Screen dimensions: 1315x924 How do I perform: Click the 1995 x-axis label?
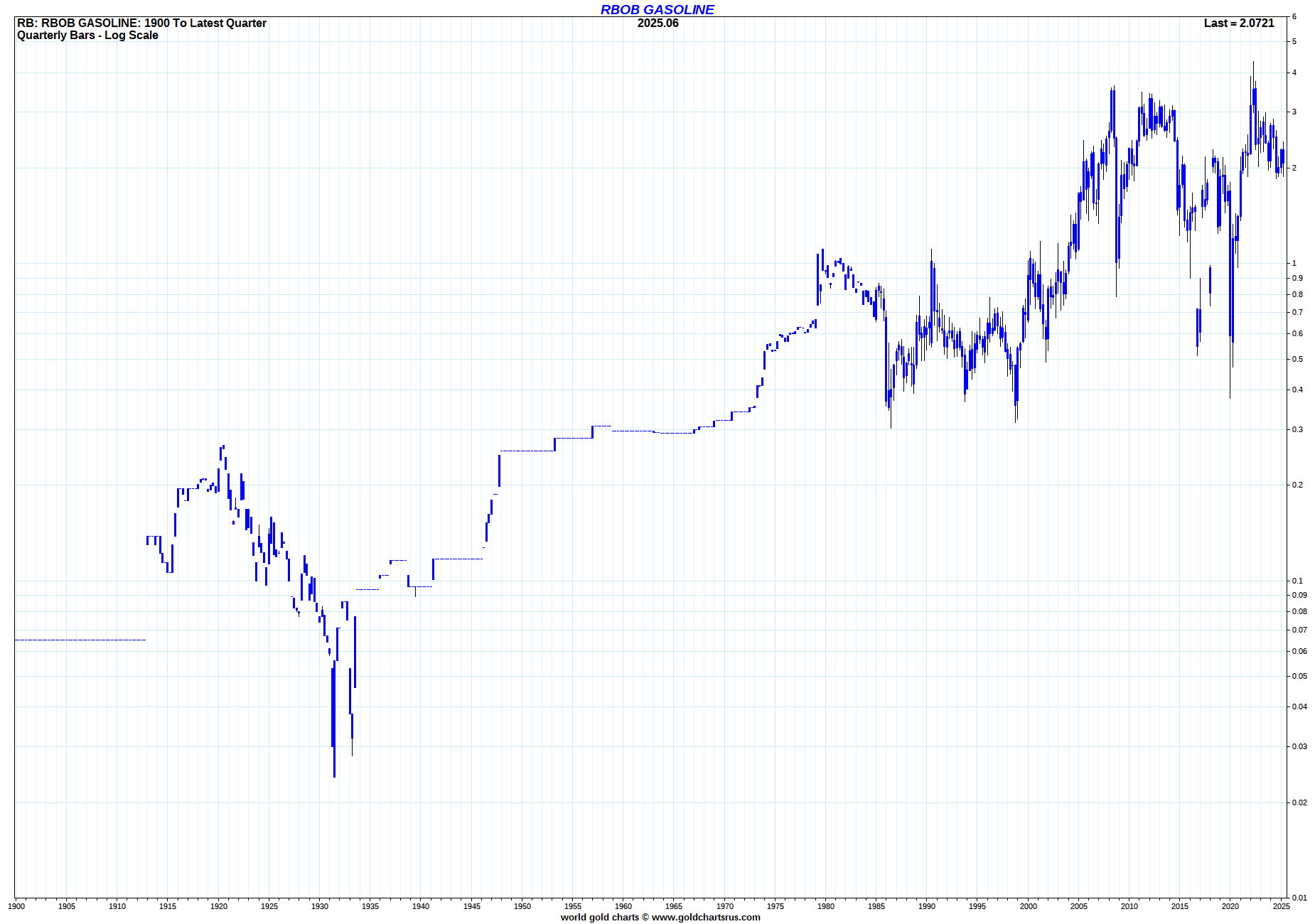click(977, 906)
